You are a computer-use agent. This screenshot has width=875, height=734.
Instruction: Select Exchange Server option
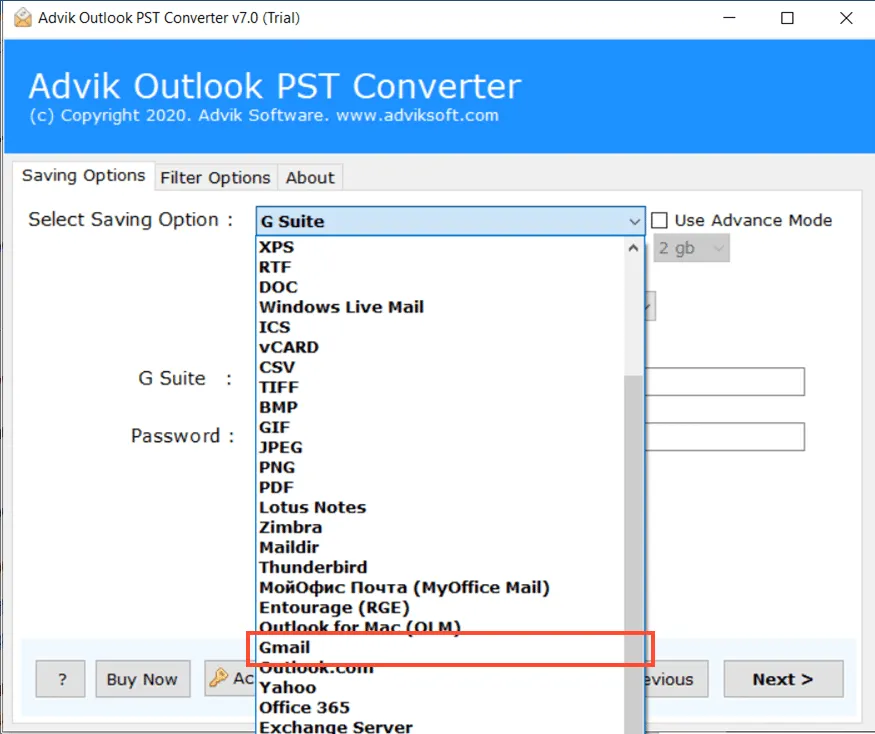441,727
